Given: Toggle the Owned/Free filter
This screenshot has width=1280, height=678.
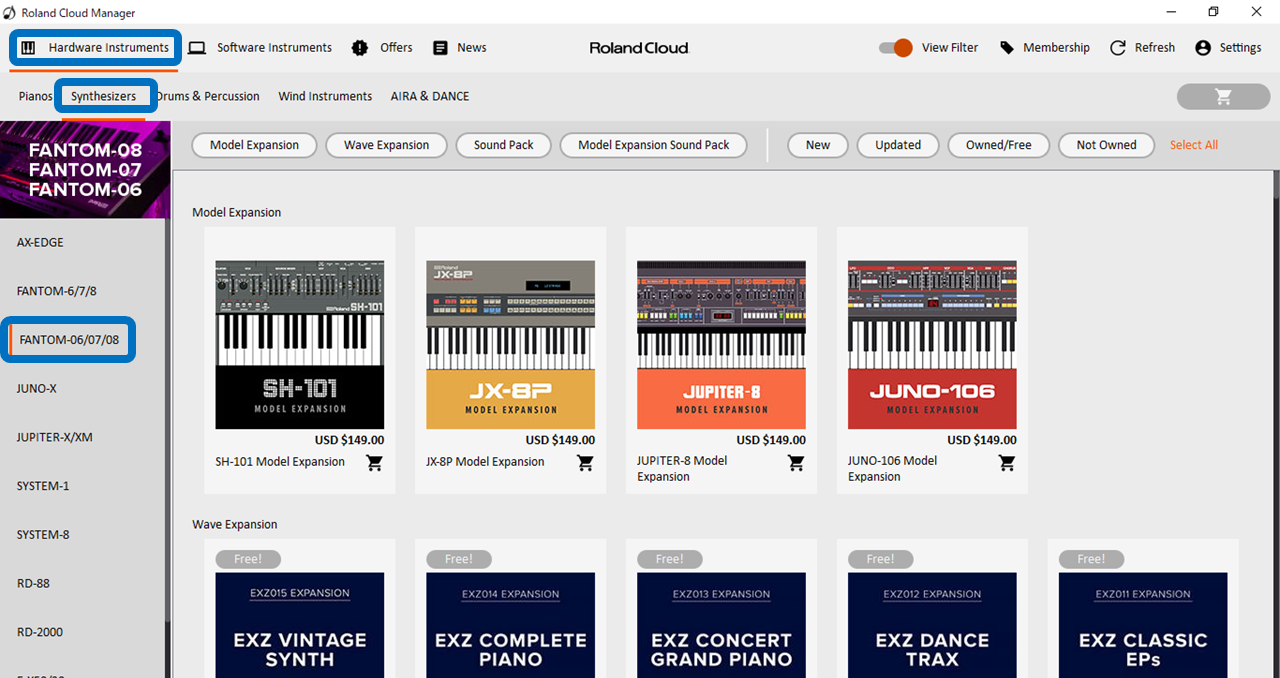Looking at the screenshot, I should coord(998,145).
